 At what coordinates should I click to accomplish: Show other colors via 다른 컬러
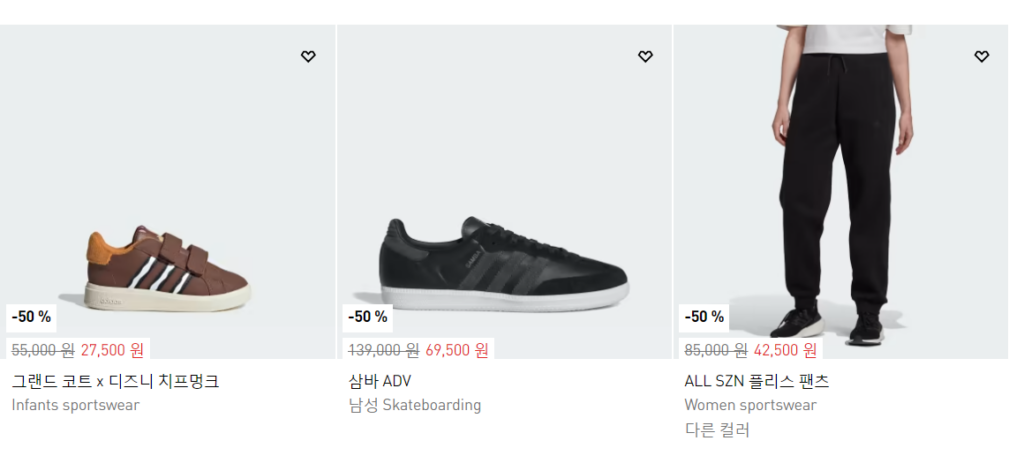[x=717, y=430]
